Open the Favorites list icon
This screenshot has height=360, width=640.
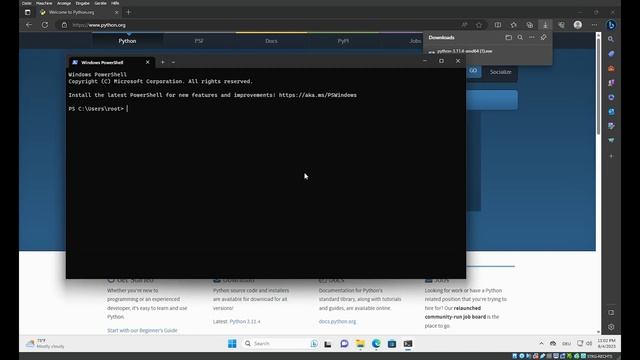513,25
